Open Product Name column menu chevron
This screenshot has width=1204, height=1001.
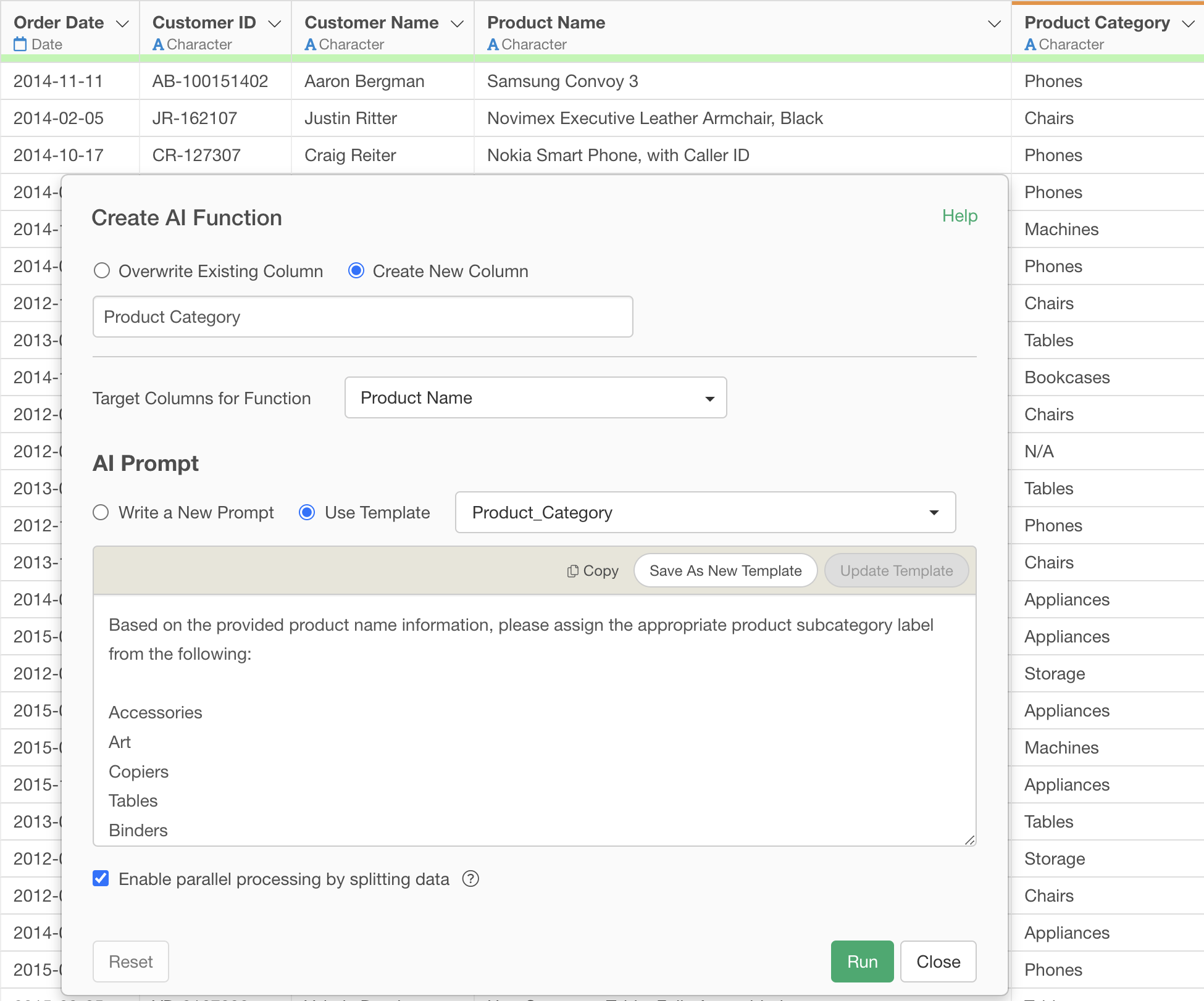tap(994, 23)
